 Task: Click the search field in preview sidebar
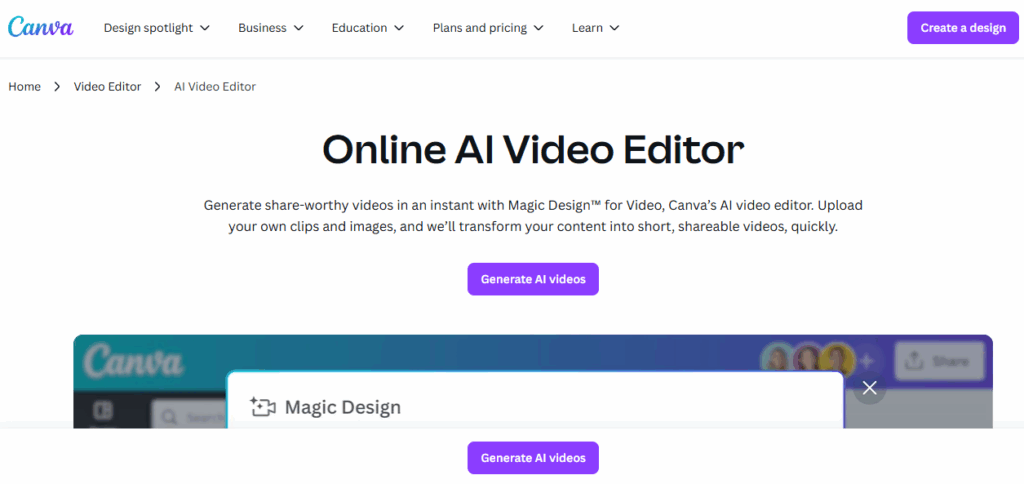[x=189, y=415]
